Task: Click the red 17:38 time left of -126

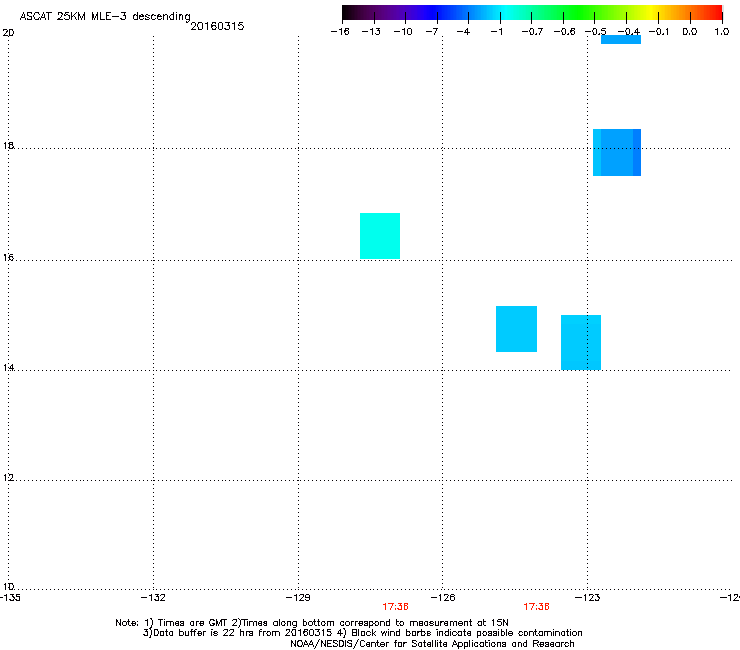Action: click(395, 607)
